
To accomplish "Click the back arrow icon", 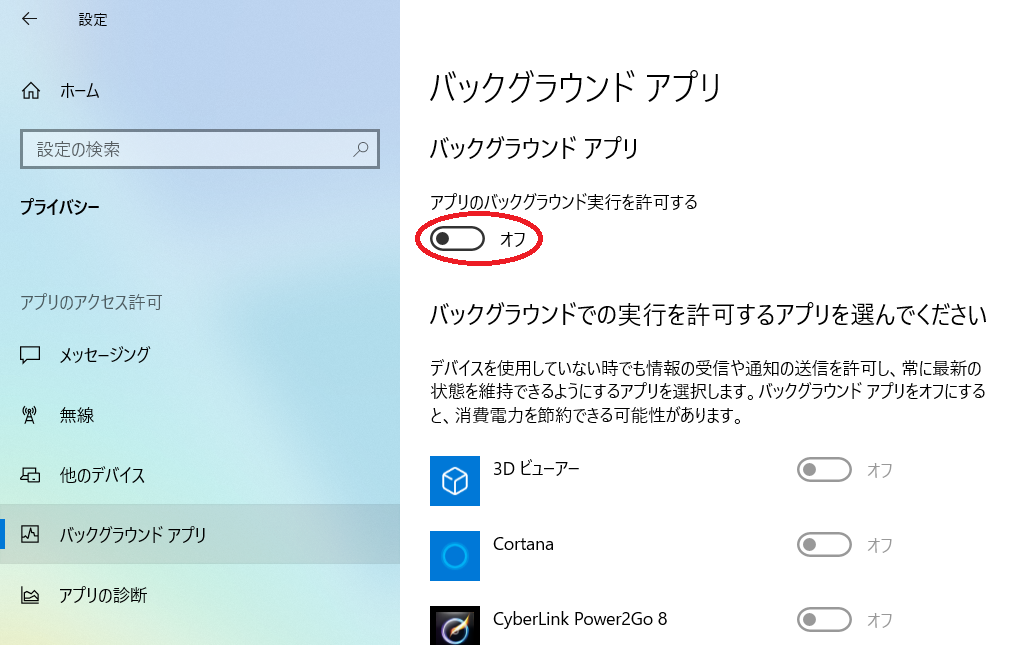I will click(x=29, y=19).
